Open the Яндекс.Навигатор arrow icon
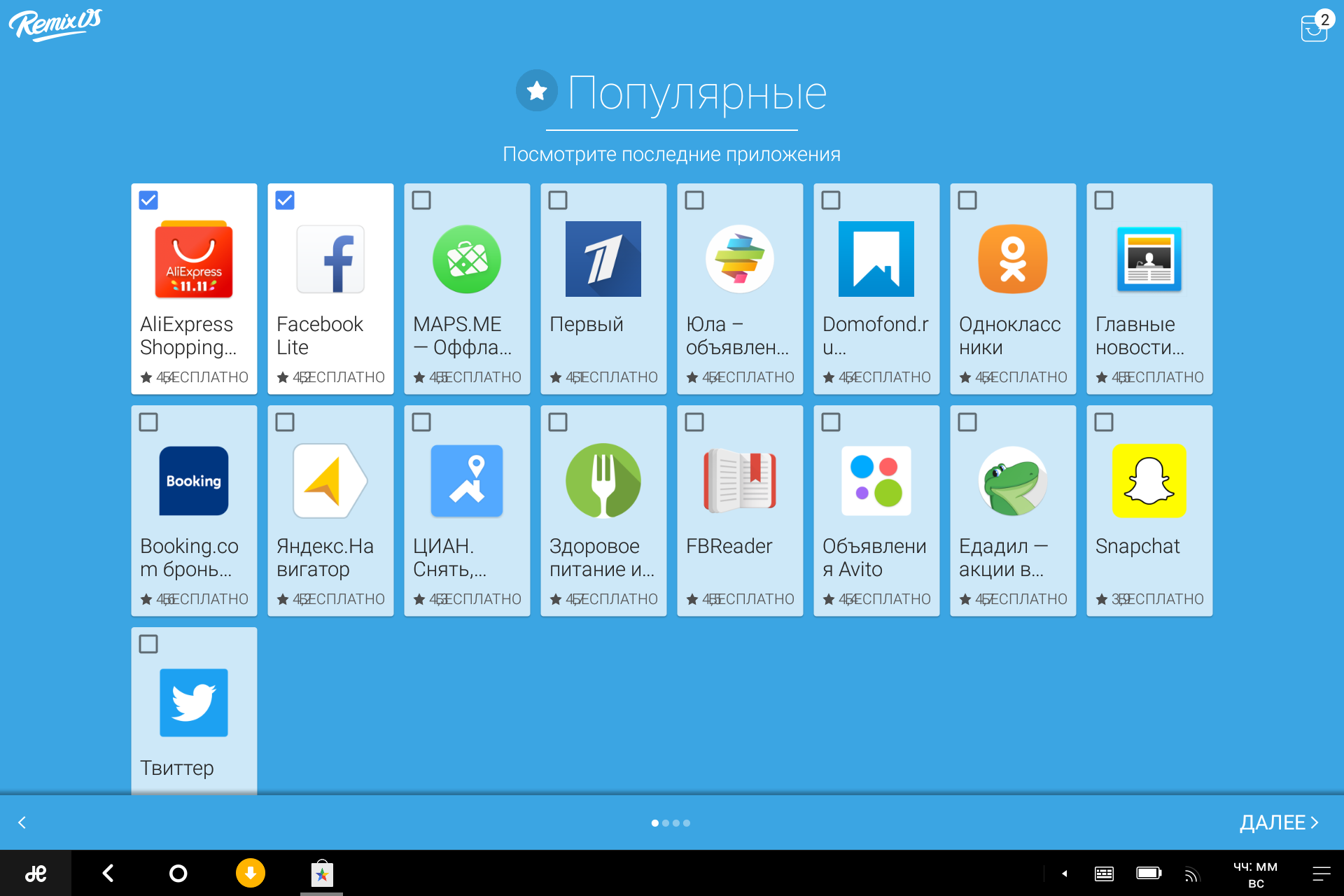This screenshot has height=896, width=1344. [330, 481]
